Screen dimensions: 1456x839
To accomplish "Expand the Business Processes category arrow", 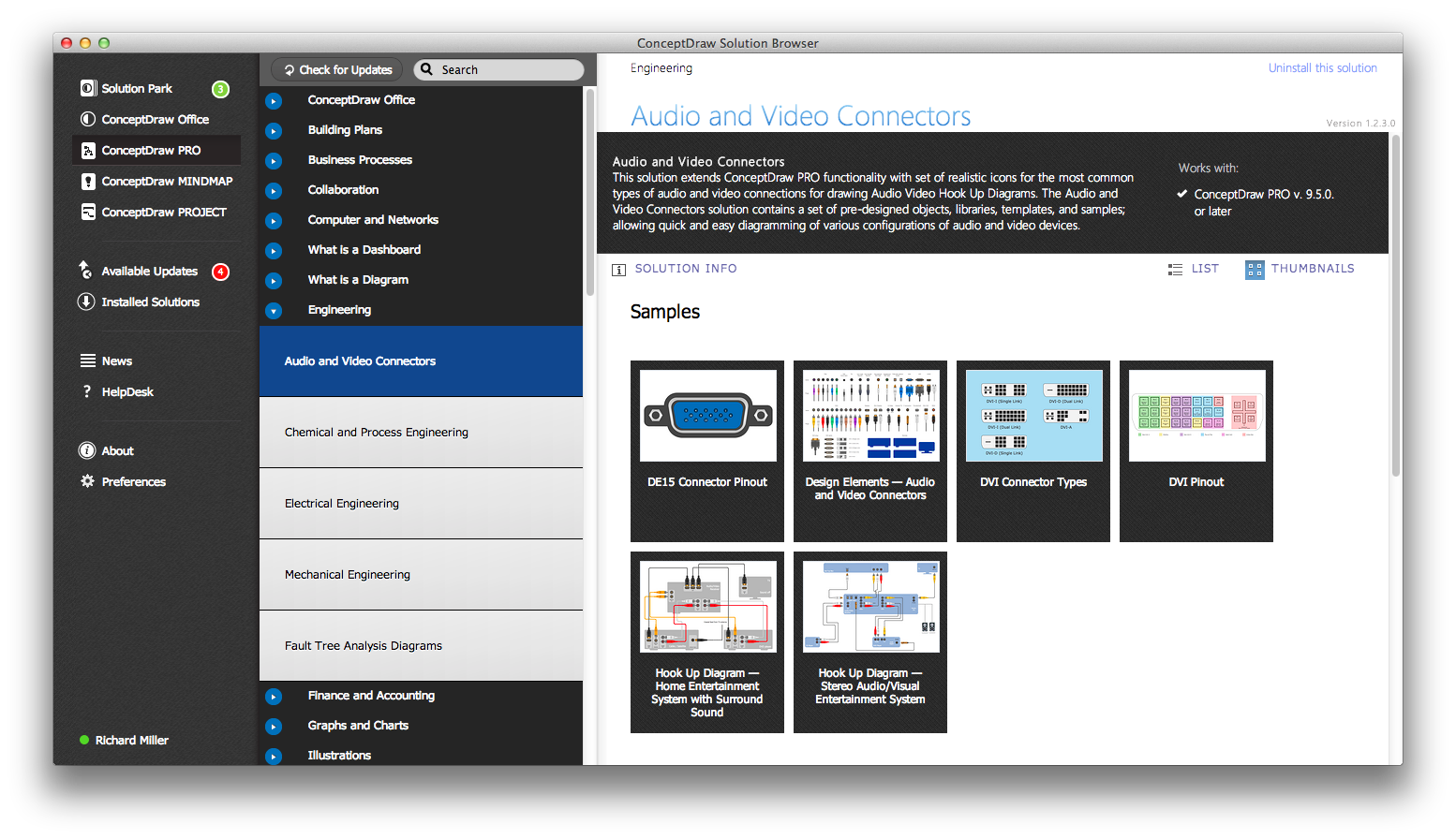I will (x=274, y=161).
